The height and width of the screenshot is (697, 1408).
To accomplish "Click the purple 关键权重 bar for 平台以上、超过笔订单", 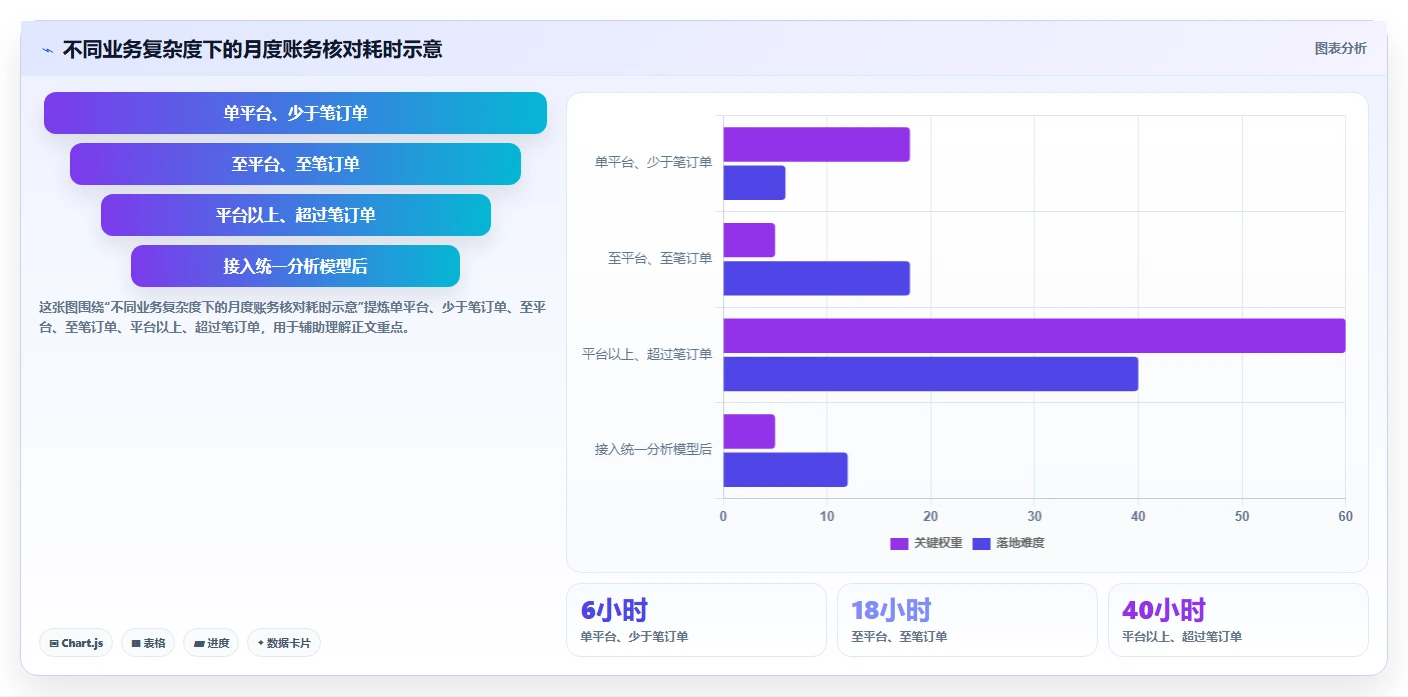I will [x=1034, y=336].
